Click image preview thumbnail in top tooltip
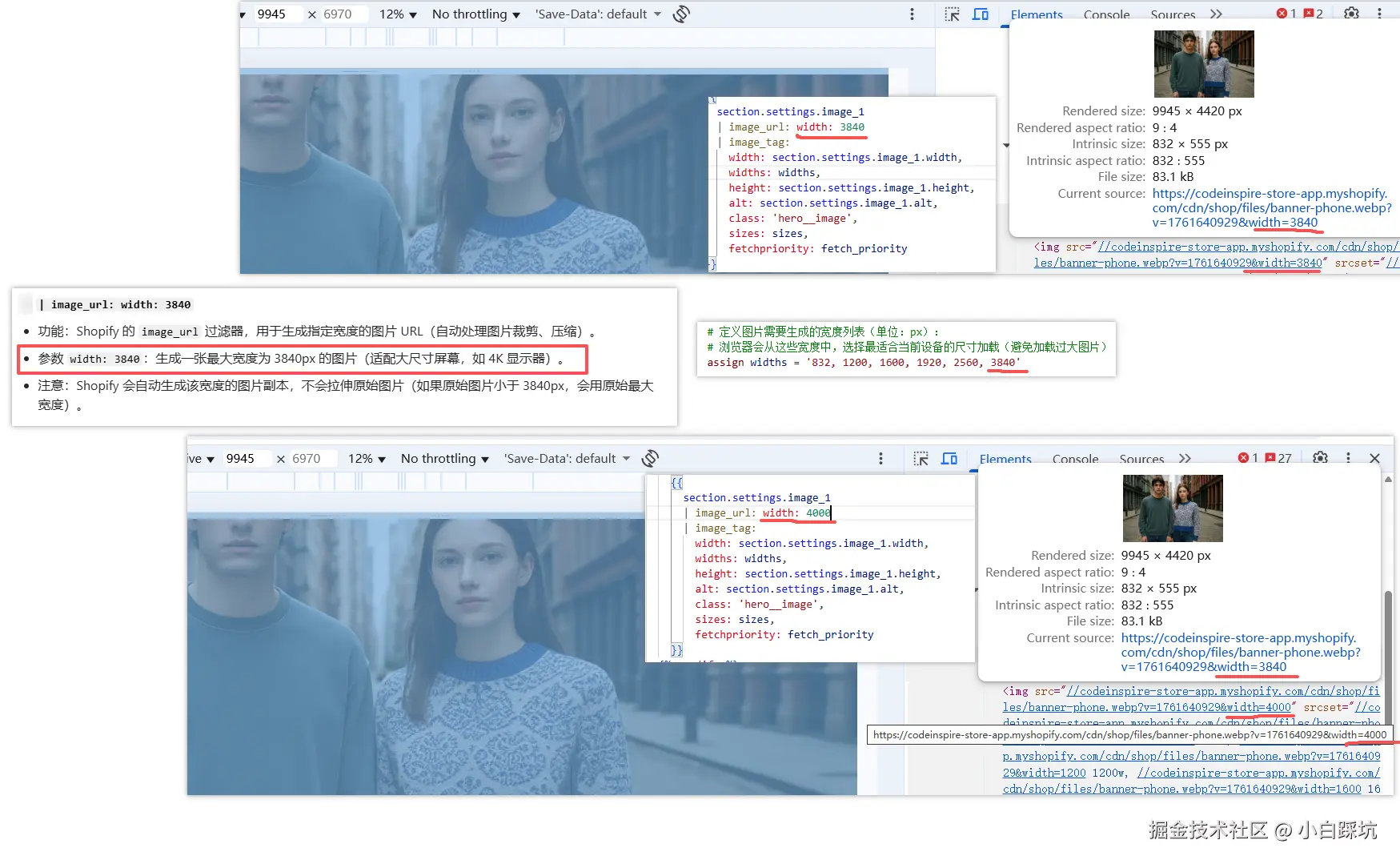This screenshot has width=1400, height=864. 1204,64
